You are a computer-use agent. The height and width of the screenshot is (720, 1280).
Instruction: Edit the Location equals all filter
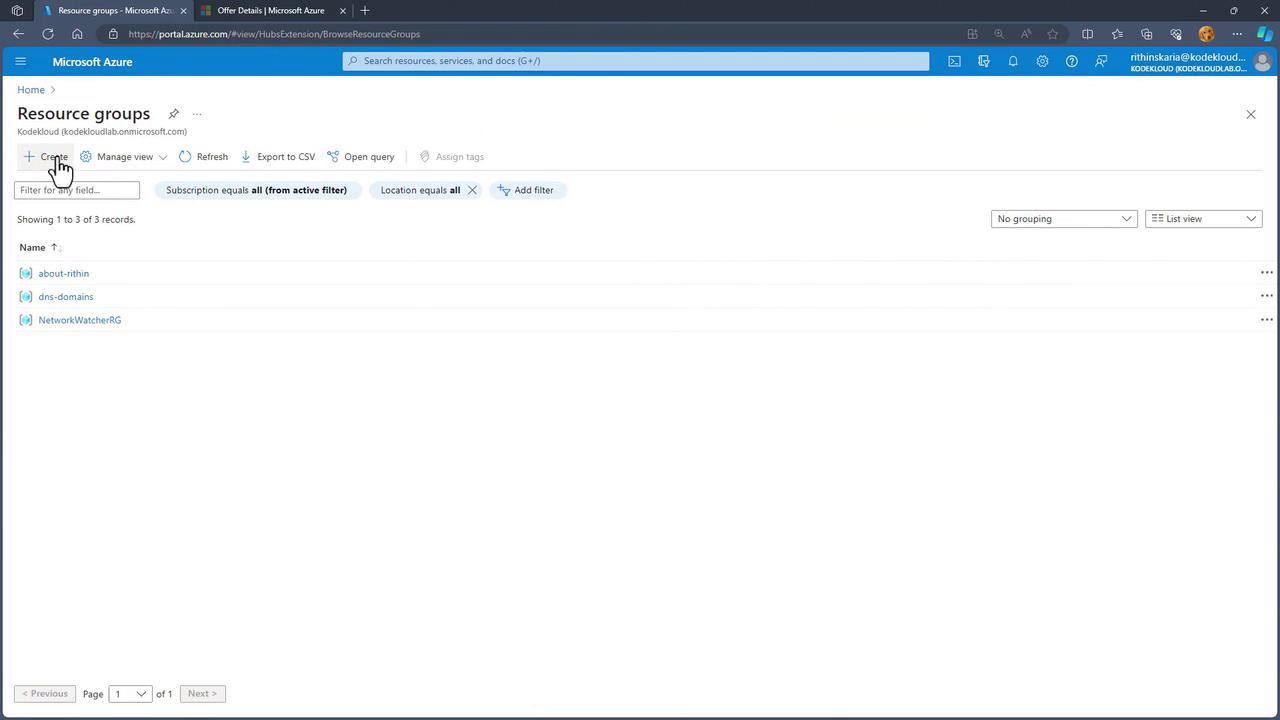[x=420, y=190]
